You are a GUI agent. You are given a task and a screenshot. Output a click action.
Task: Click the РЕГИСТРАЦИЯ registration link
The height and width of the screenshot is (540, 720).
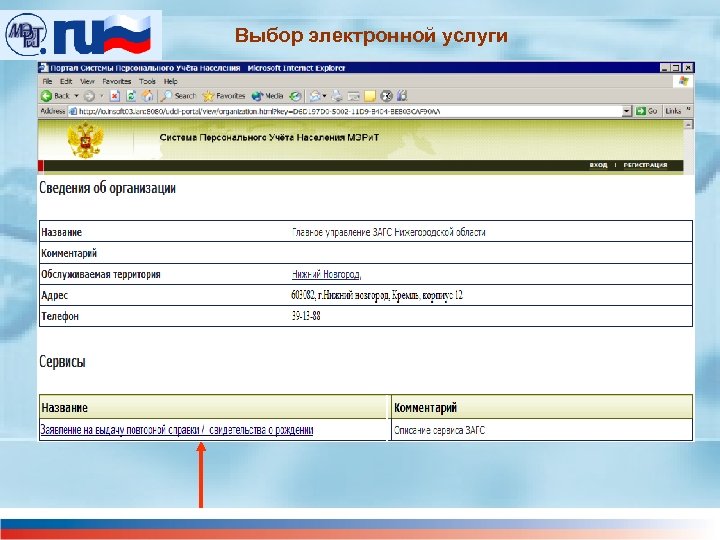pos(645,165)
